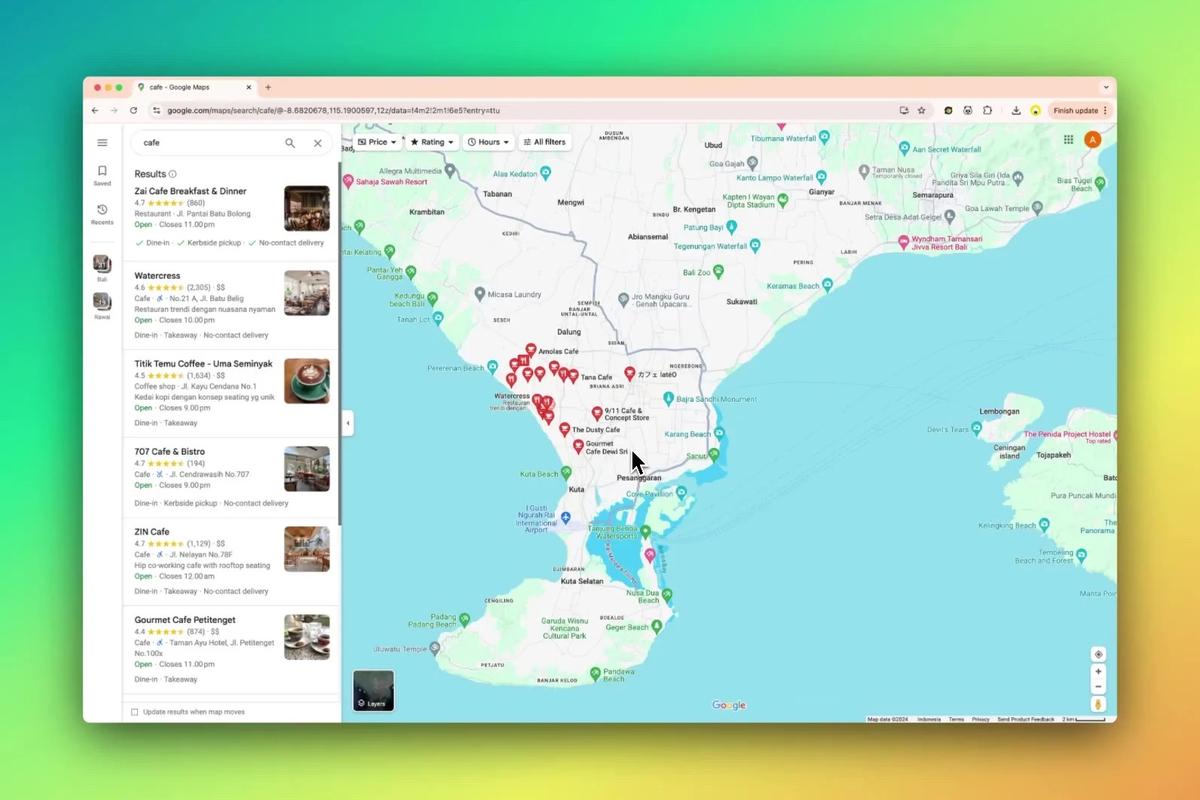Open the ZIN Cafe result

(x=231, y=562)
